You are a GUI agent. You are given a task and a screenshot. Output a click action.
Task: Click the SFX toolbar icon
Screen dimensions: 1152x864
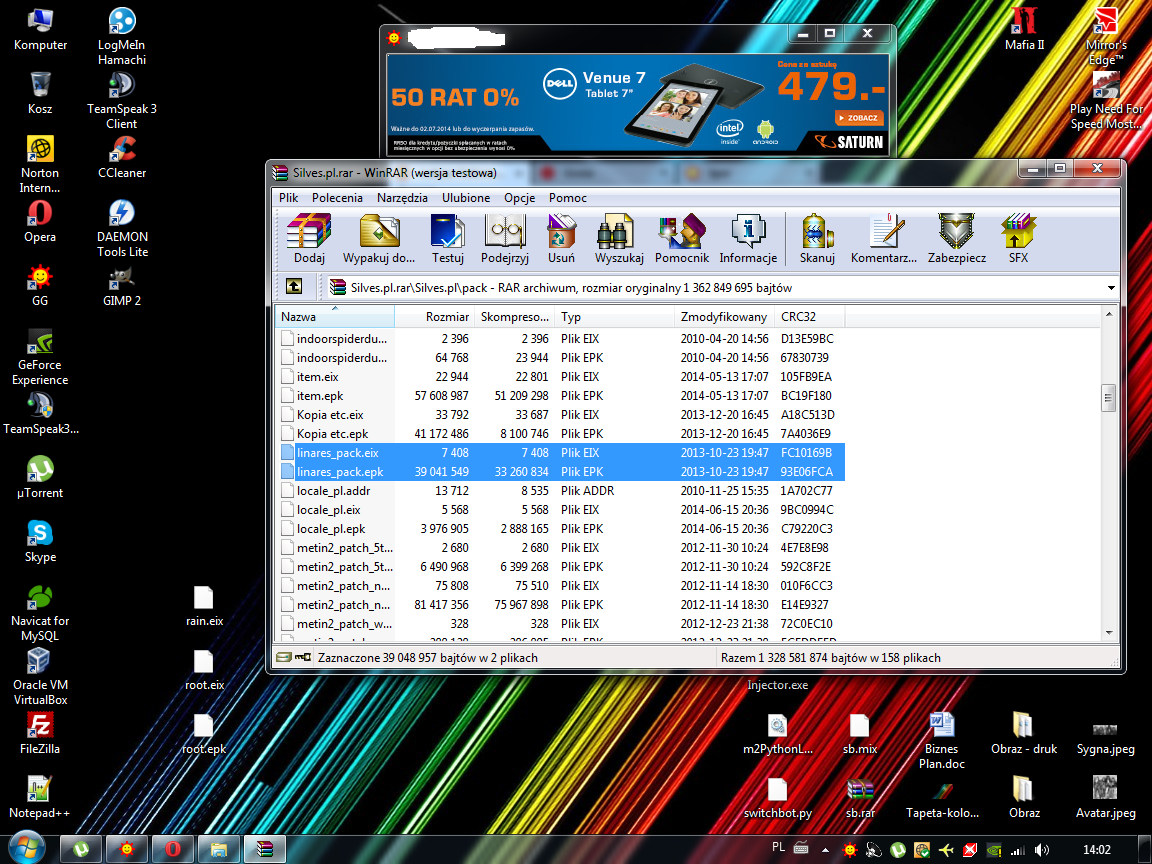click(x=1018, y=238)
